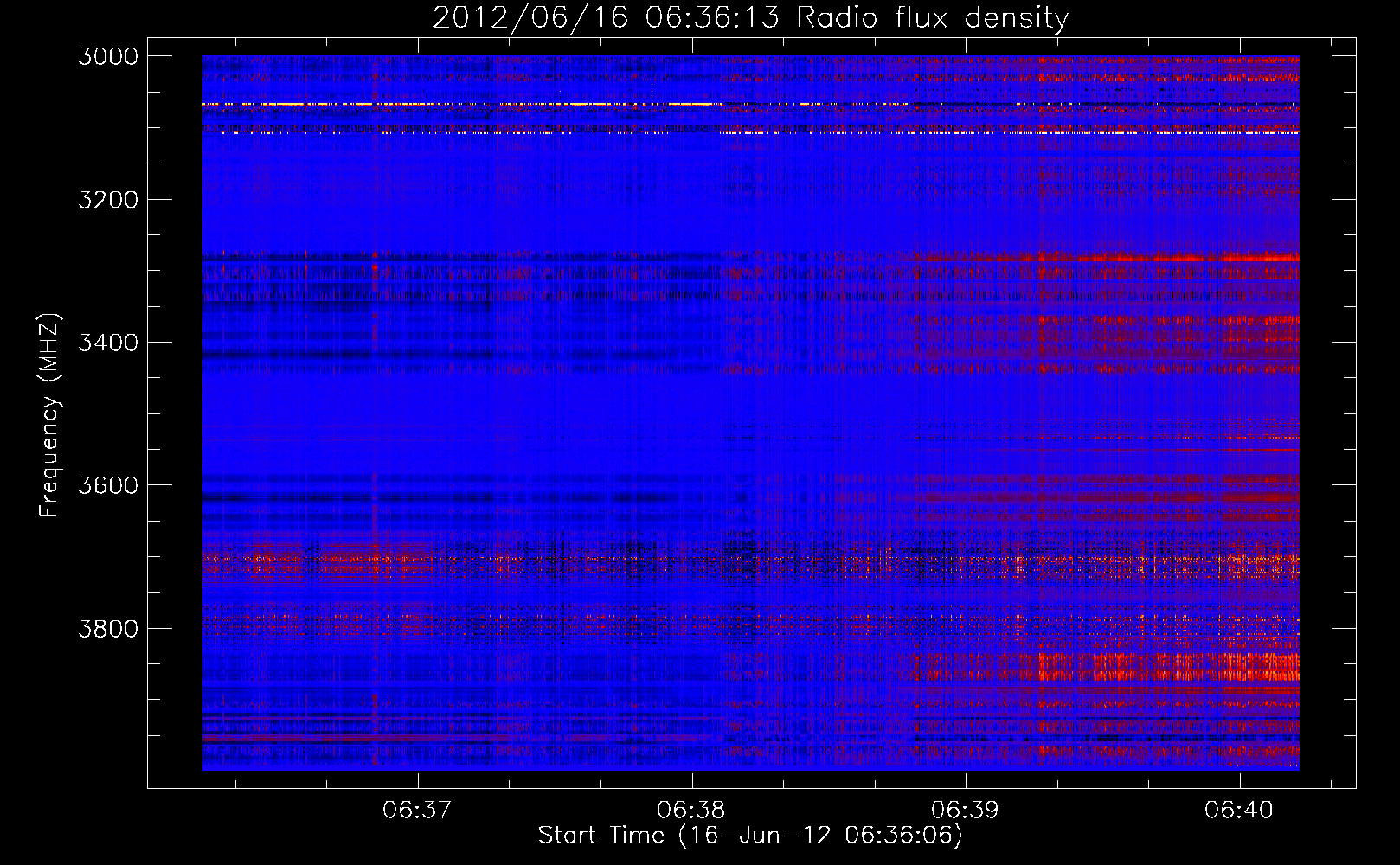Select the "Frequency (MHZ)" axis label
The height and width of the screenshot is (865, 1400).
click(x=49, y=415)
